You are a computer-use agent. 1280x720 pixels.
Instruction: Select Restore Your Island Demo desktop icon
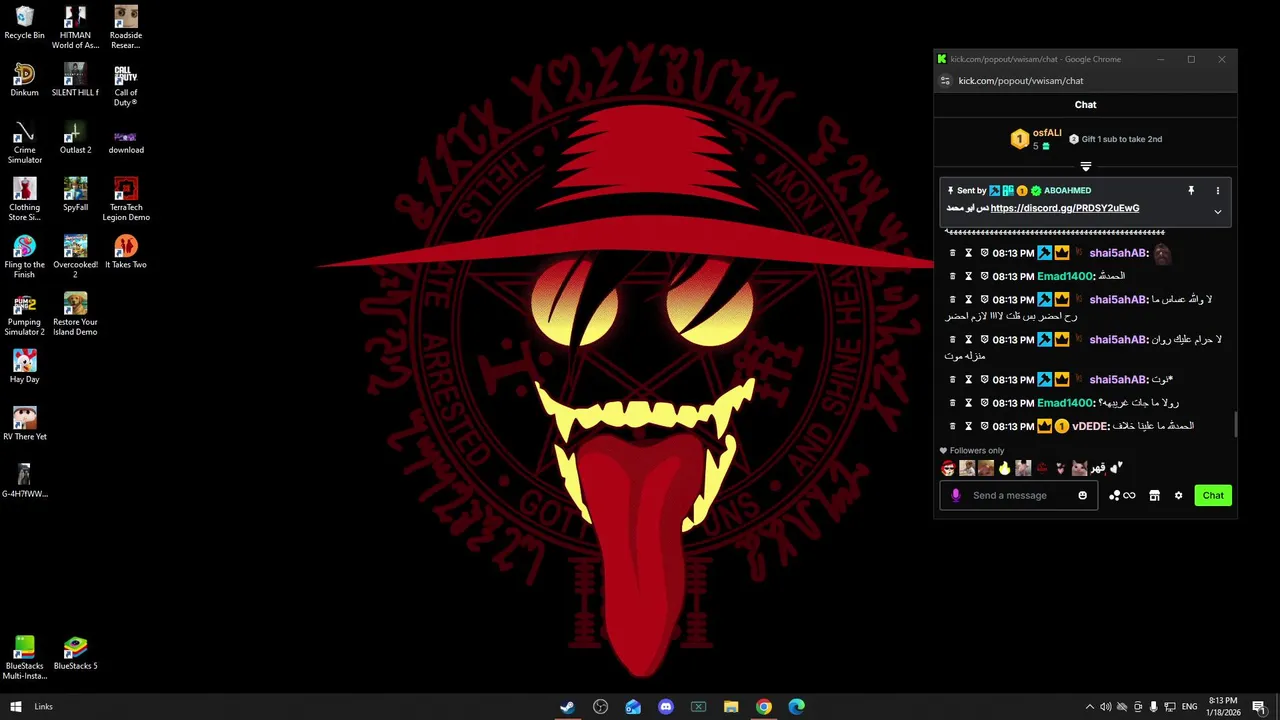coord(75,314)
